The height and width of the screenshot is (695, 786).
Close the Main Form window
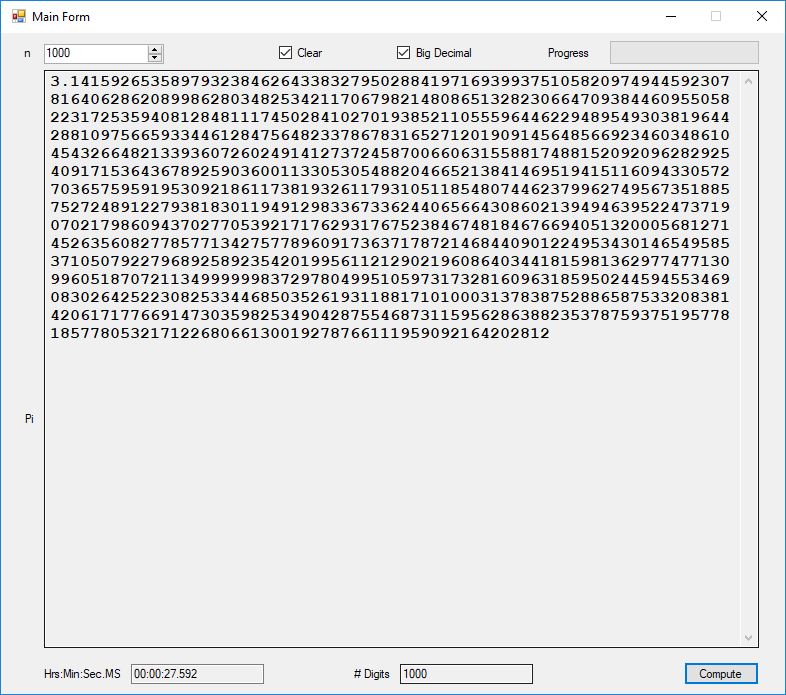(761, 16)
